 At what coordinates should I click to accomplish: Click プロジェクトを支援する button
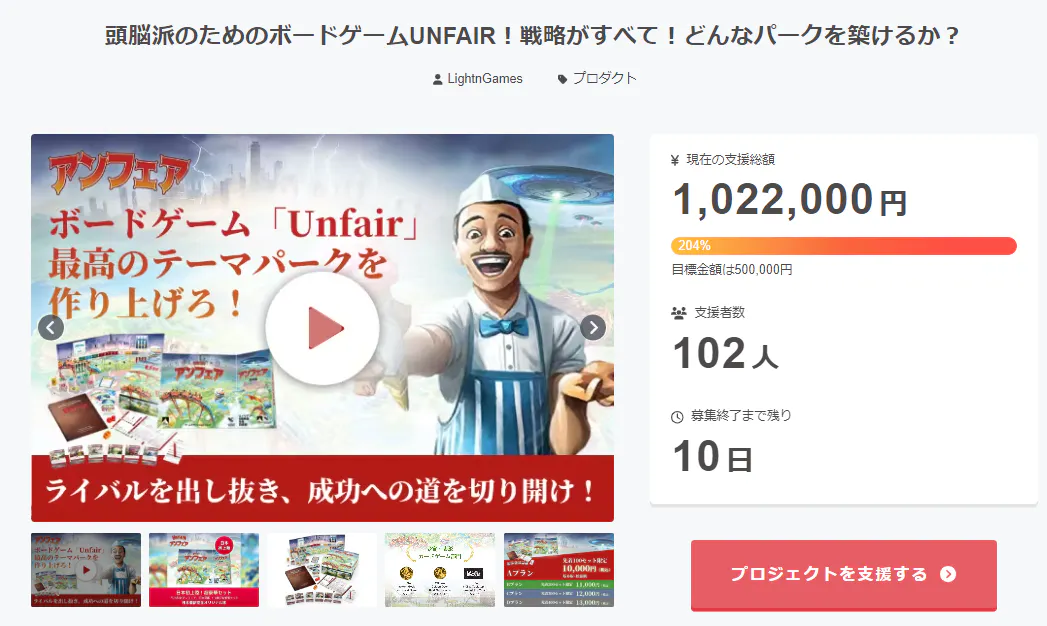(x=843, y=575)
